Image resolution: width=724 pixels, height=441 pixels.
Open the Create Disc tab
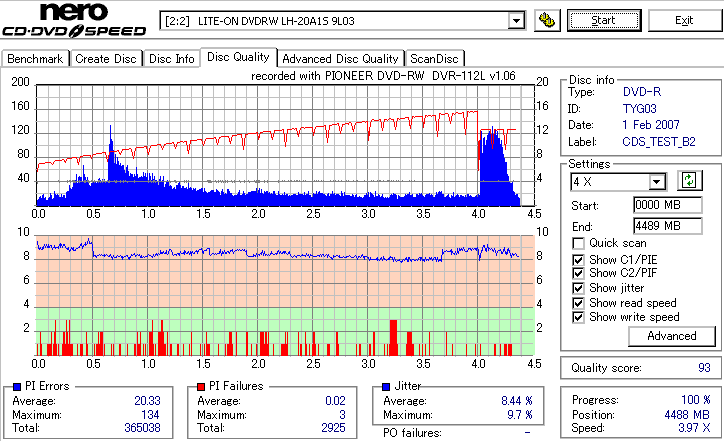coord(106,59)
